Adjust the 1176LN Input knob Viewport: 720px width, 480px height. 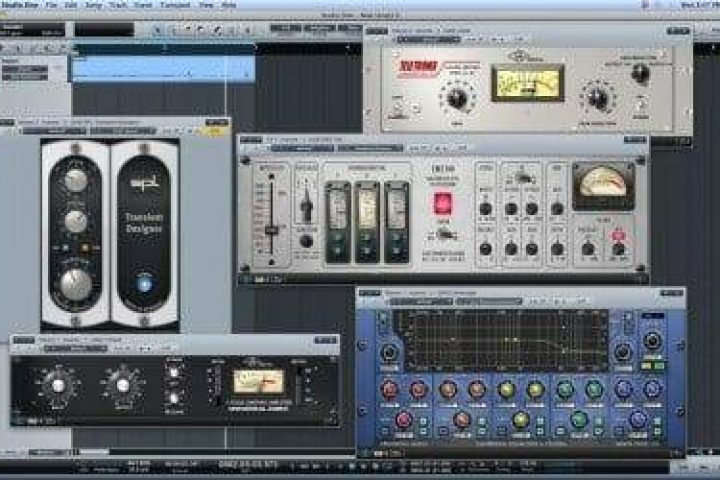pyautogui.click(x=58, y=385)
